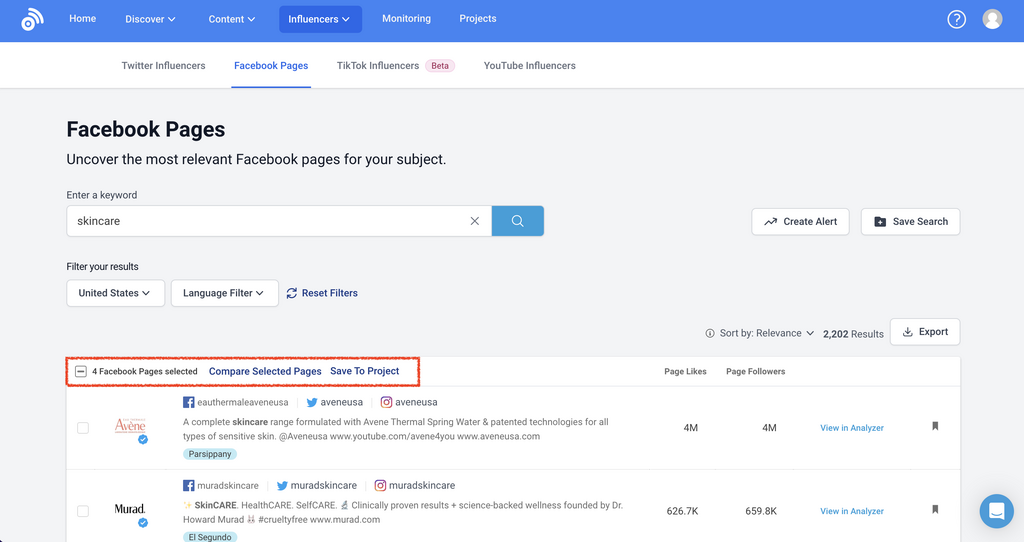
Task: Clear the keyword with the X icon
Action: pos(475,221)
